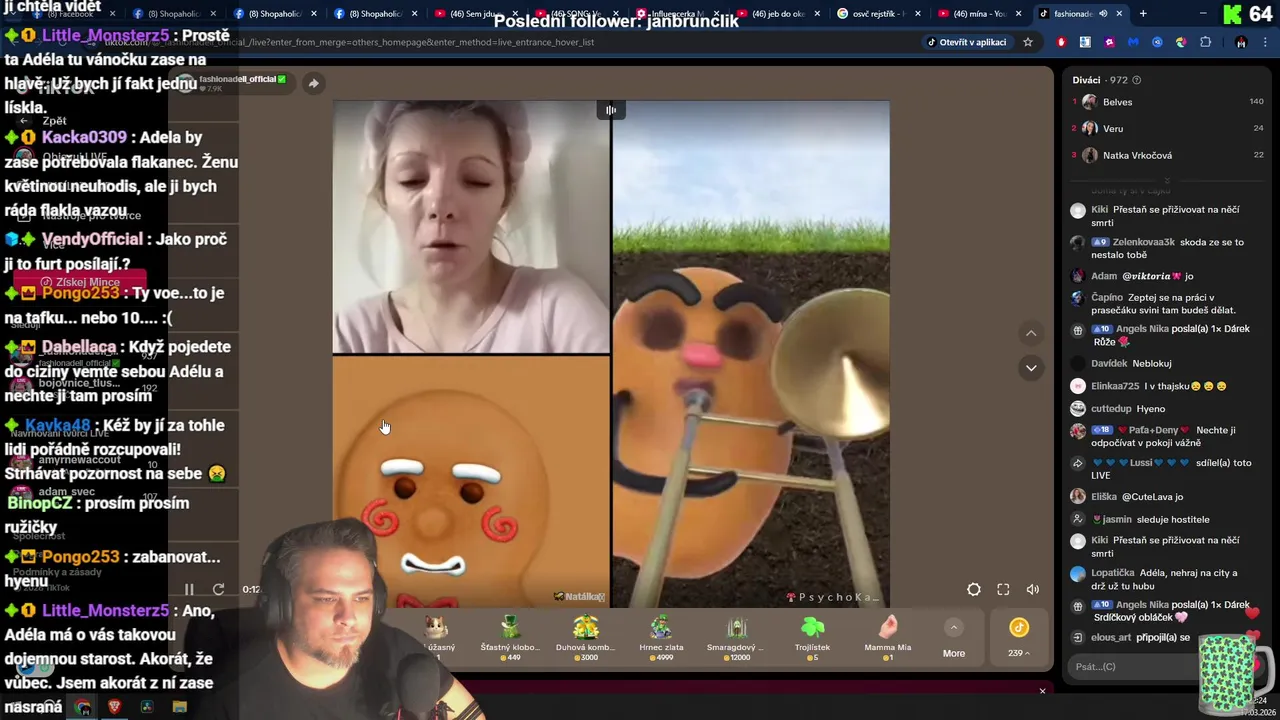
Task: Switch to the osvč rejstřík Google tab
Action: click(878, 14)
